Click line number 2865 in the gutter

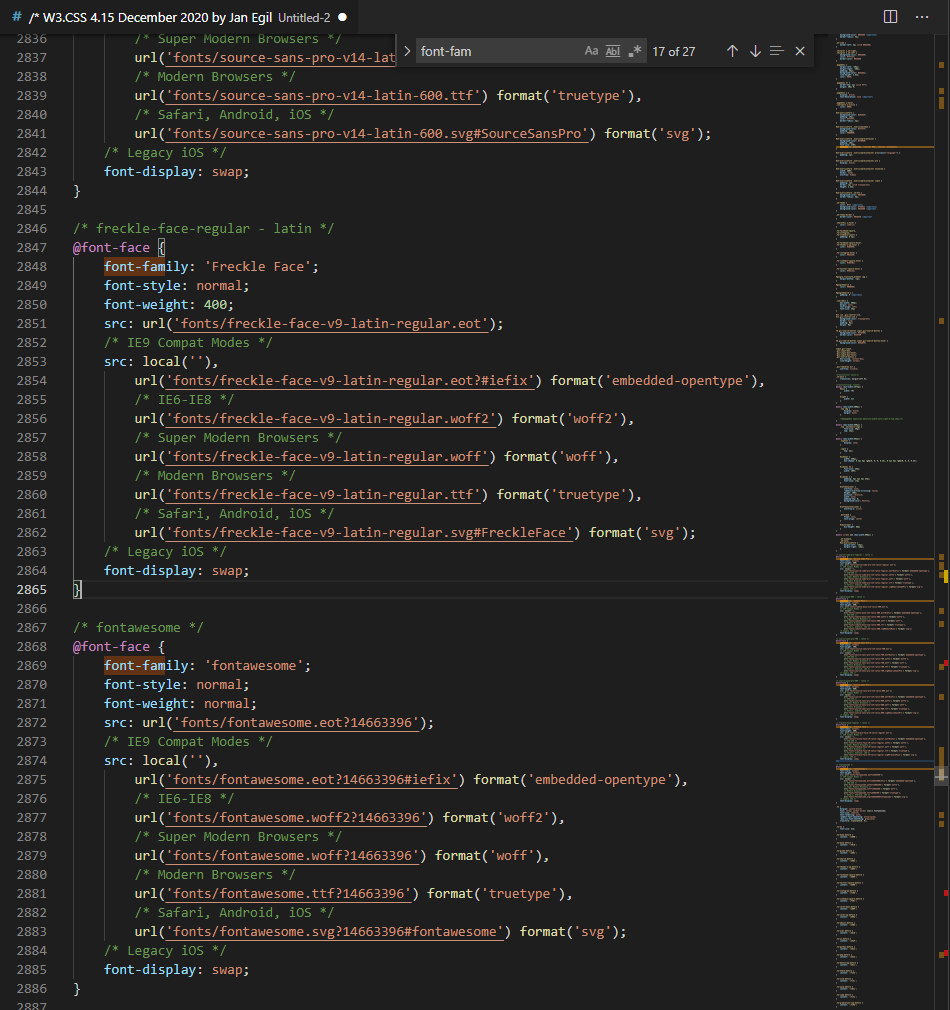point(32,590)
